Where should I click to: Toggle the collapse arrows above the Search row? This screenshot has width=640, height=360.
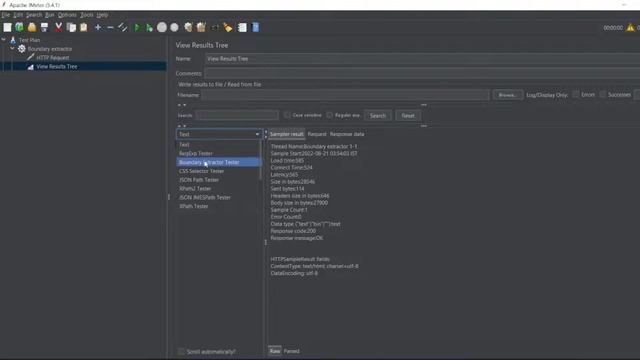182,105
